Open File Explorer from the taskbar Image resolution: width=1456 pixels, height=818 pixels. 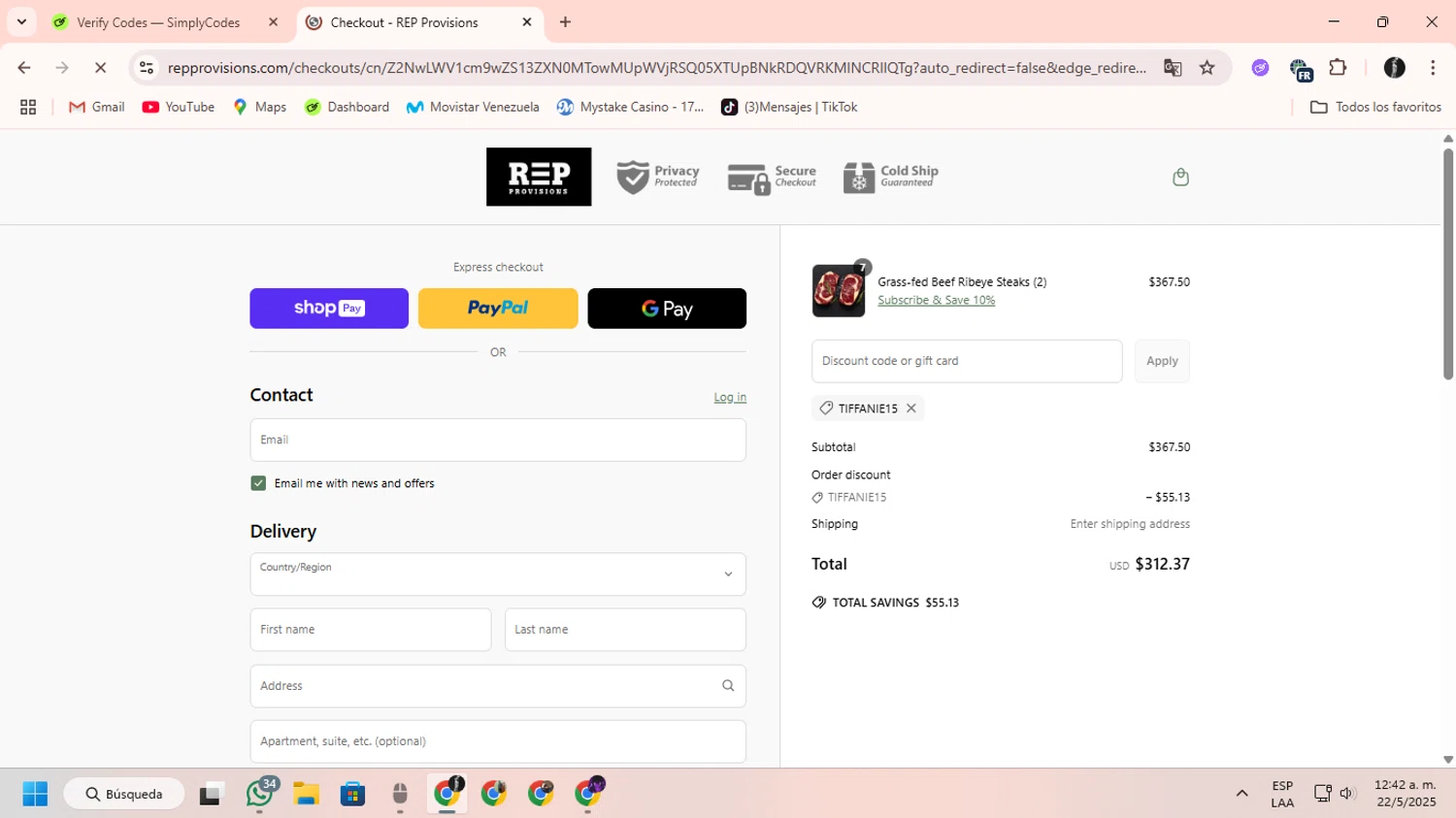pyautogui.click(x=307, y=794)
